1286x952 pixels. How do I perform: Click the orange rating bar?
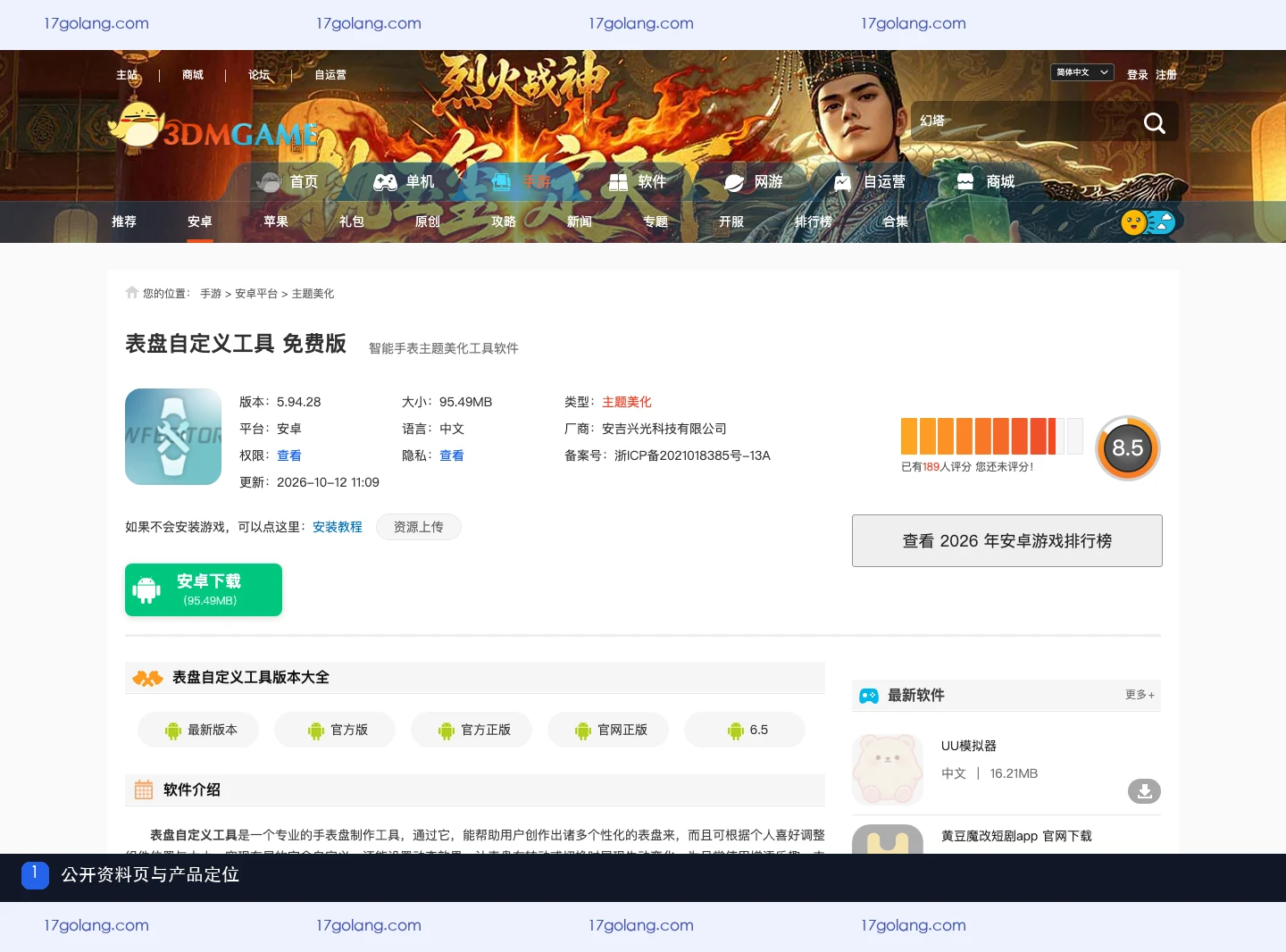point(991,436)
